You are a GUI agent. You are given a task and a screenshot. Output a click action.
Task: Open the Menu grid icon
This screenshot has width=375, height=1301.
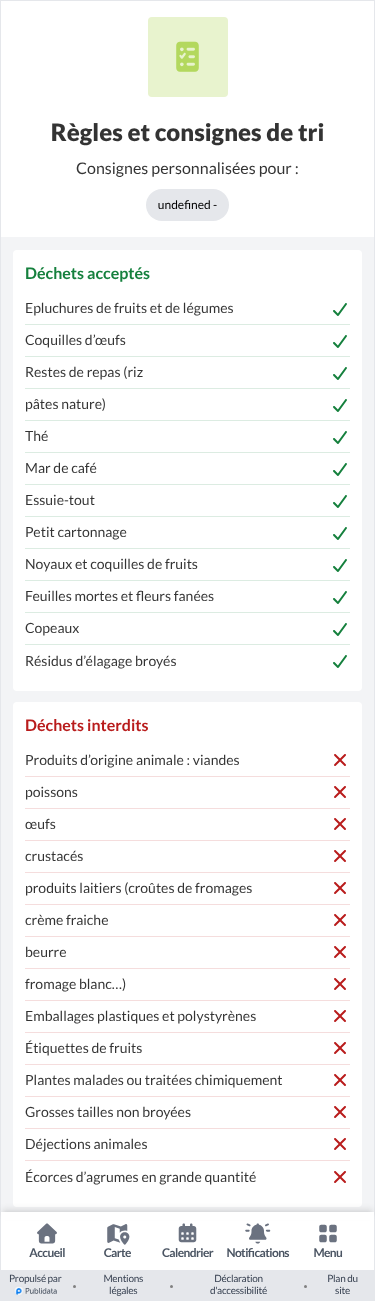(328, 1233)
